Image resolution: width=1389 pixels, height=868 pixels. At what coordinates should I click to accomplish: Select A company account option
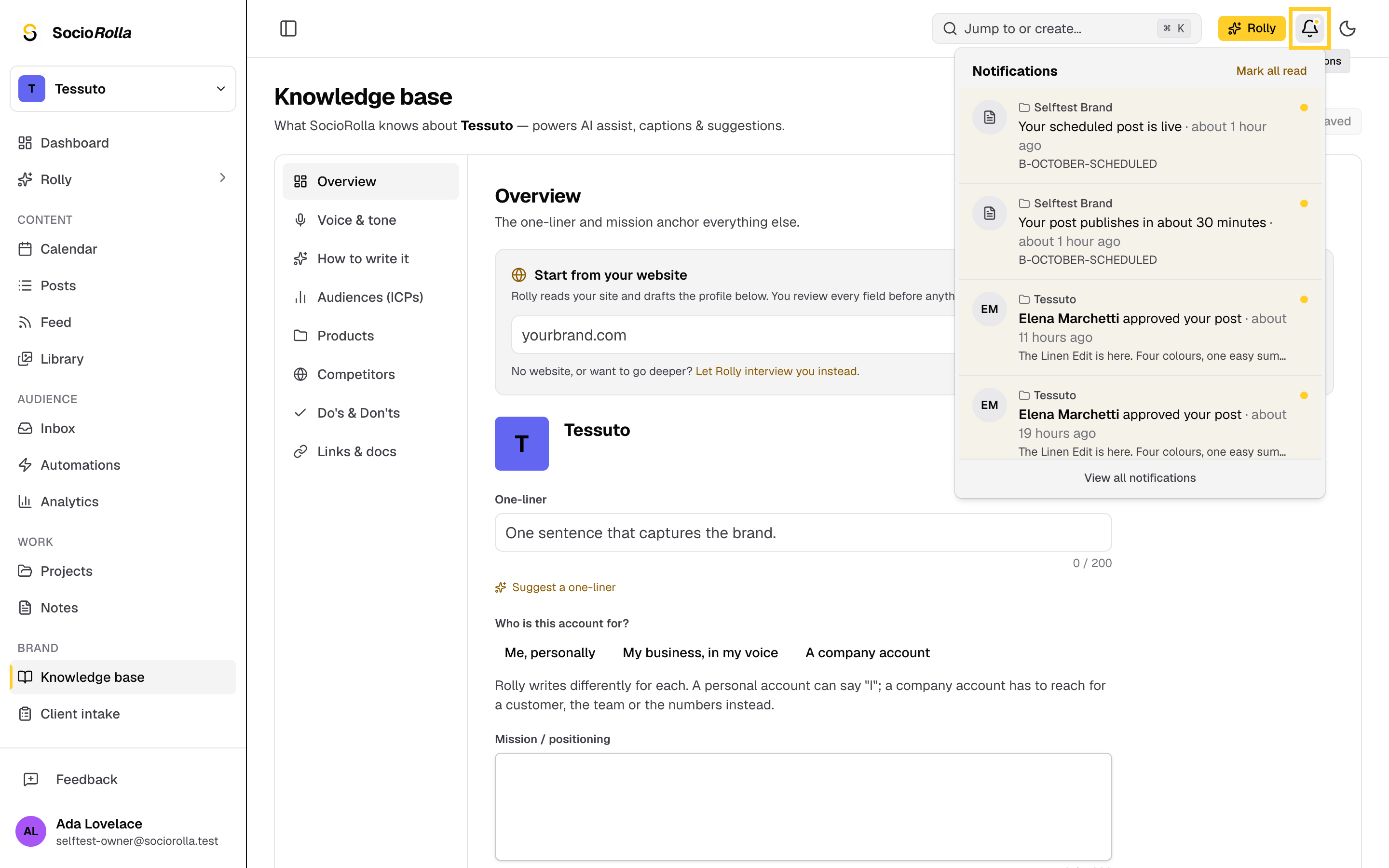[867, 653]
